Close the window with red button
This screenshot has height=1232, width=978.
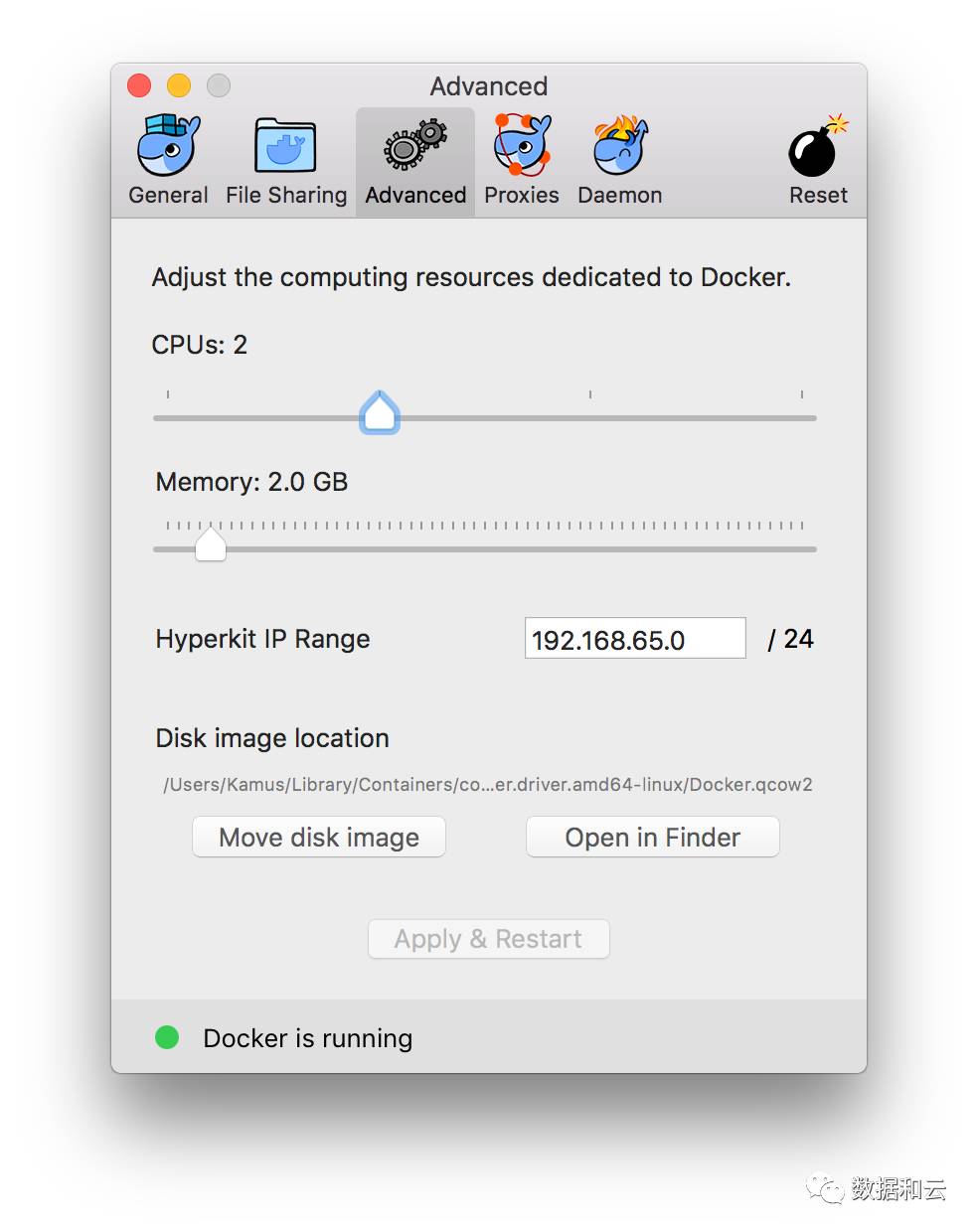click(x=139, y=86)
